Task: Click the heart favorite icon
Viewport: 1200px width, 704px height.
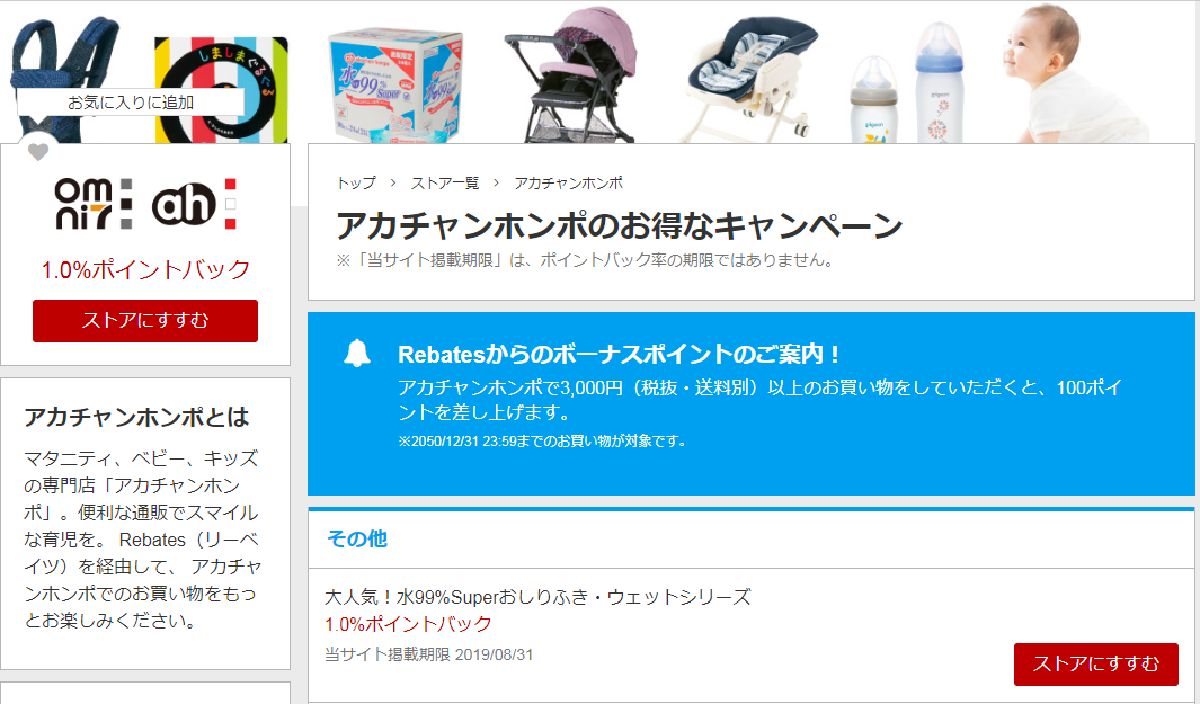Action: (x=38, y=152)
